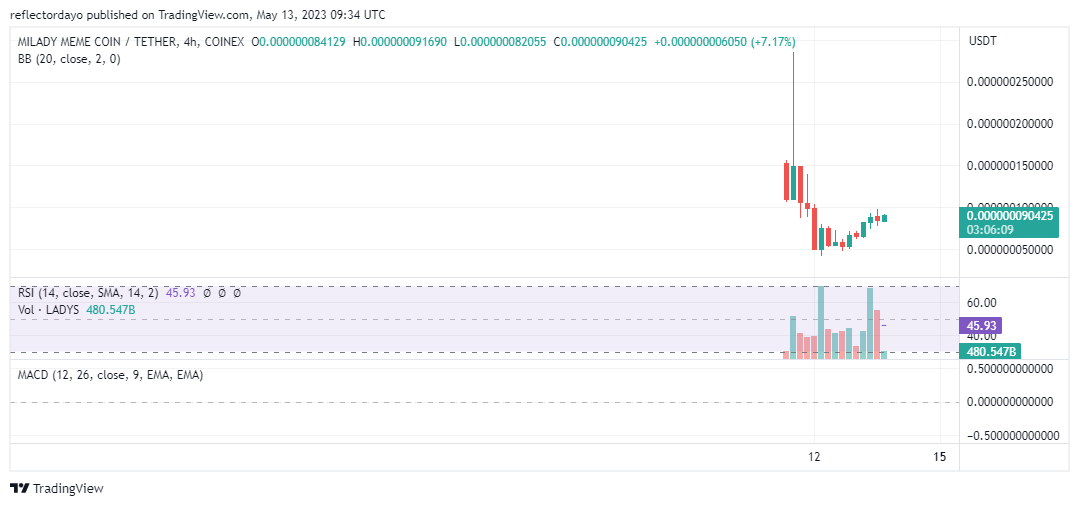This screenshot has width=1079, height=506.
Task: Click the percentage change (+7.17%)
Action: click(x=772, y=42)
